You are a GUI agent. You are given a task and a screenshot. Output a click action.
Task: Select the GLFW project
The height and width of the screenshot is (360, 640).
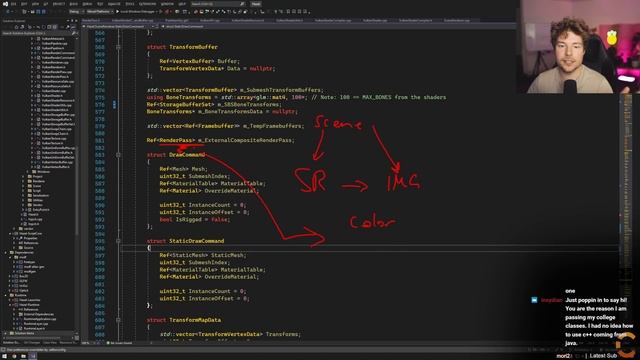point(23,281)
